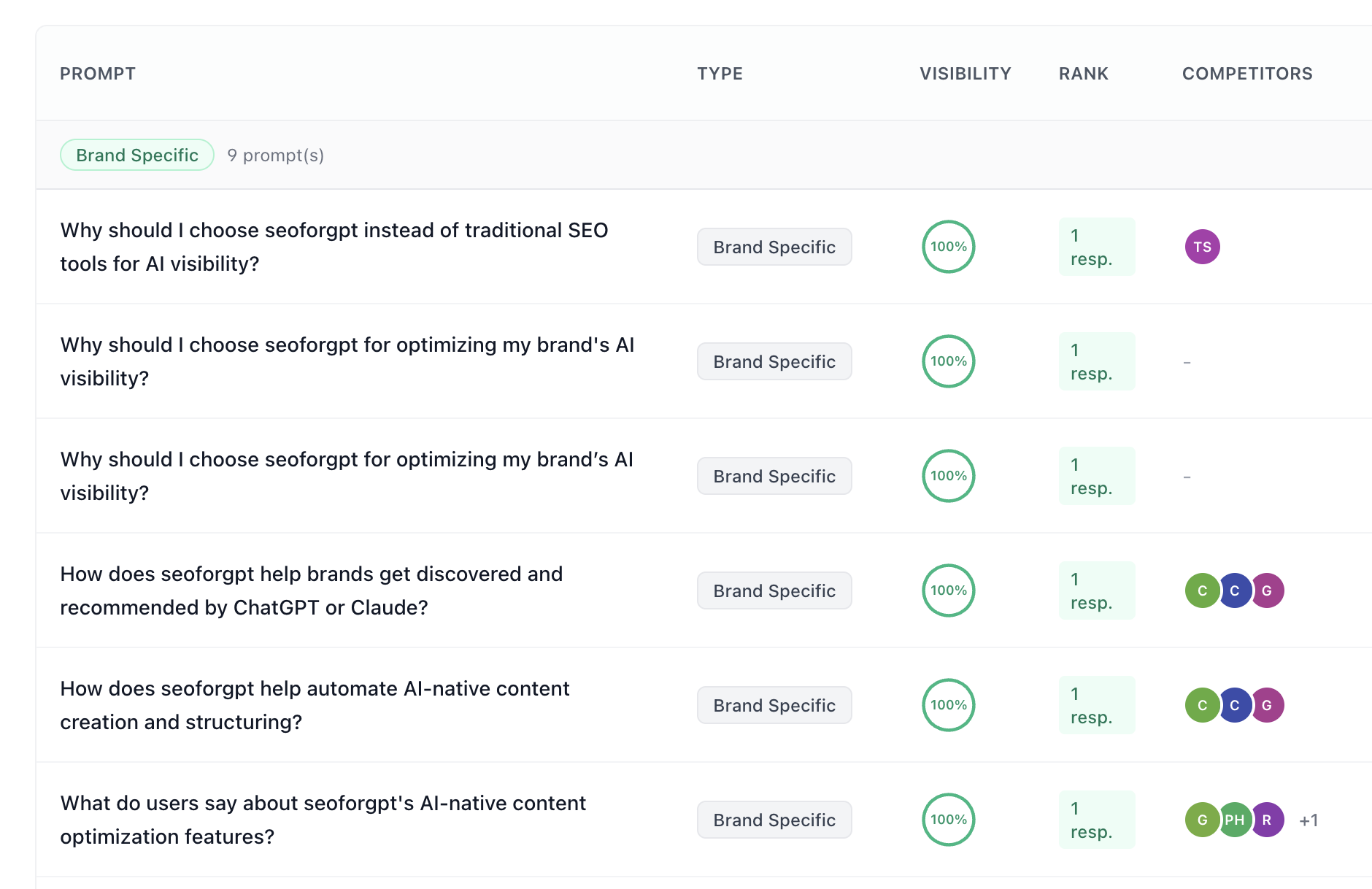Click the TS competitor avatar
This screenshot has height=889, width=1372.
pyautogui.click(x=1202, y=247)
